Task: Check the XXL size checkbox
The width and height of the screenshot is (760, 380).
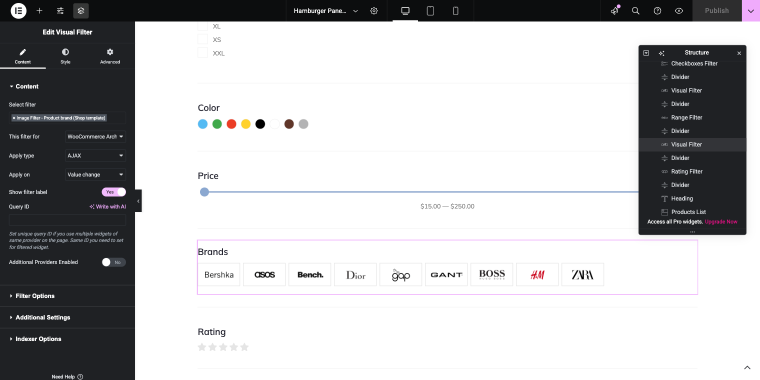Action: tap(203, 53)
